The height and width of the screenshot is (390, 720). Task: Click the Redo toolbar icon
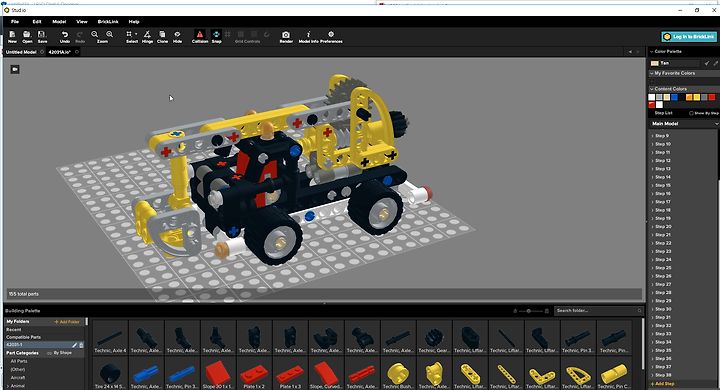[80, 36]
